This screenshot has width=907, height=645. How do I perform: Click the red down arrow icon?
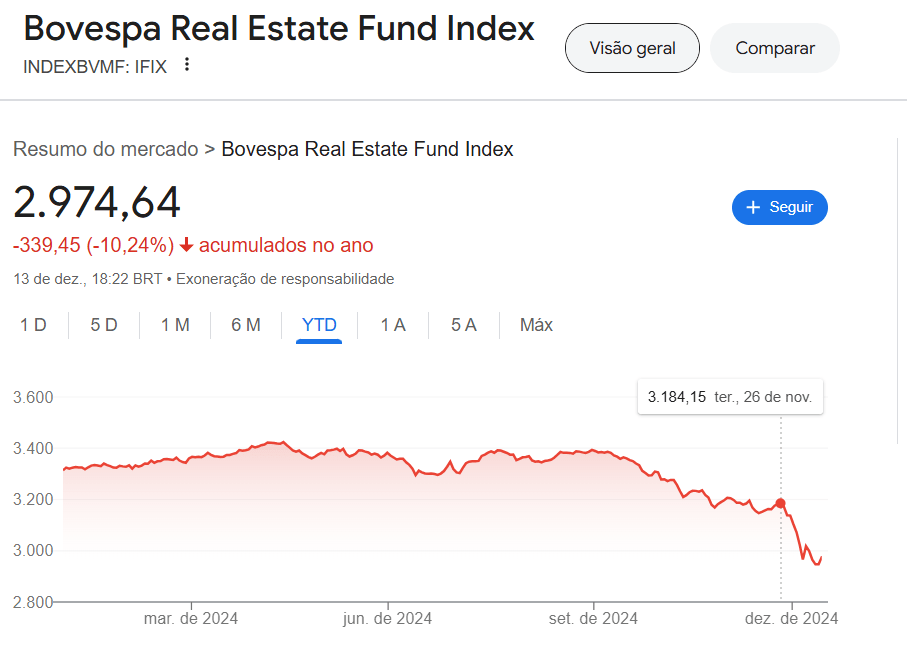tap(186, 246)
